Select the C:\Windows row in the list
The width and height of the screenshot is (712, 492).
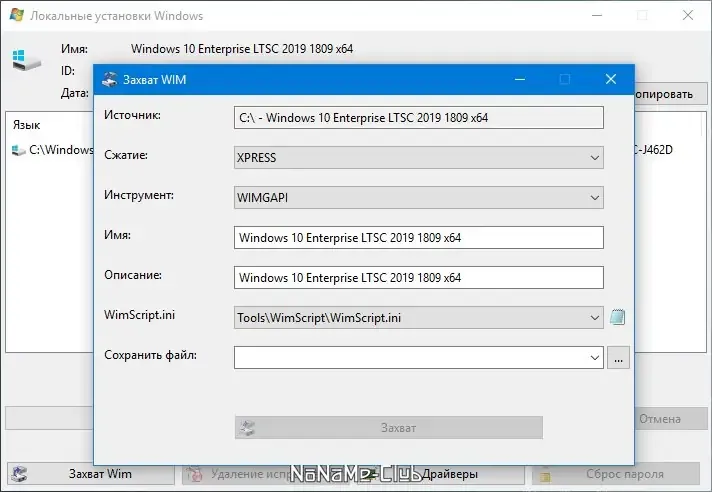coord(52,150)
